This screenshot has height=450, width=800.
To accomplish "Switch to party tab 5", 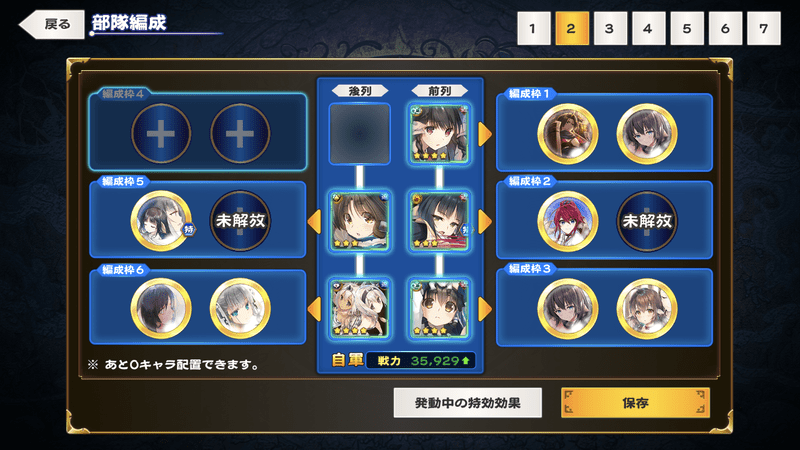I will click(x=687, y=29).
